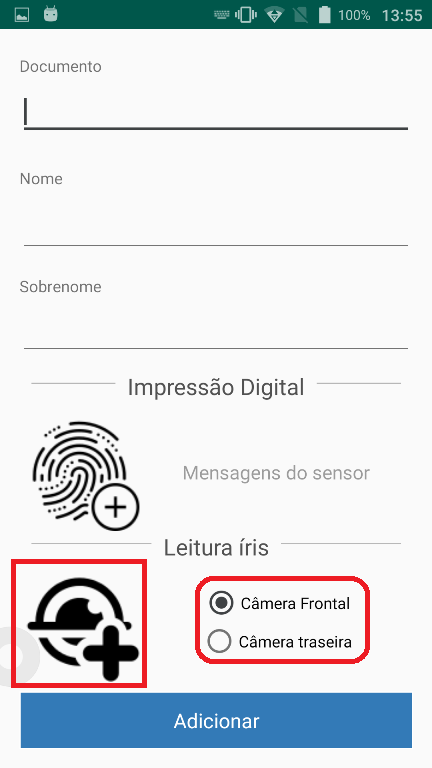This screenshot has height=768, width=432.
Task: Tap the Leitura íris section header
Action: [216, 547]
